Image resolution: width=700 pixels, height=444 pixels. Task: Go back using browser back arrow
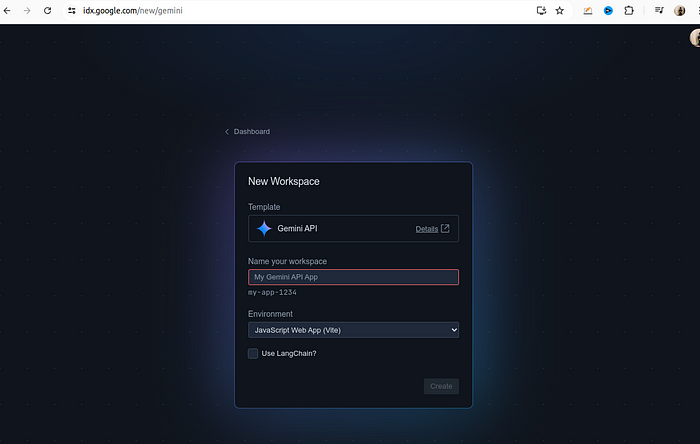coord(7,11)
